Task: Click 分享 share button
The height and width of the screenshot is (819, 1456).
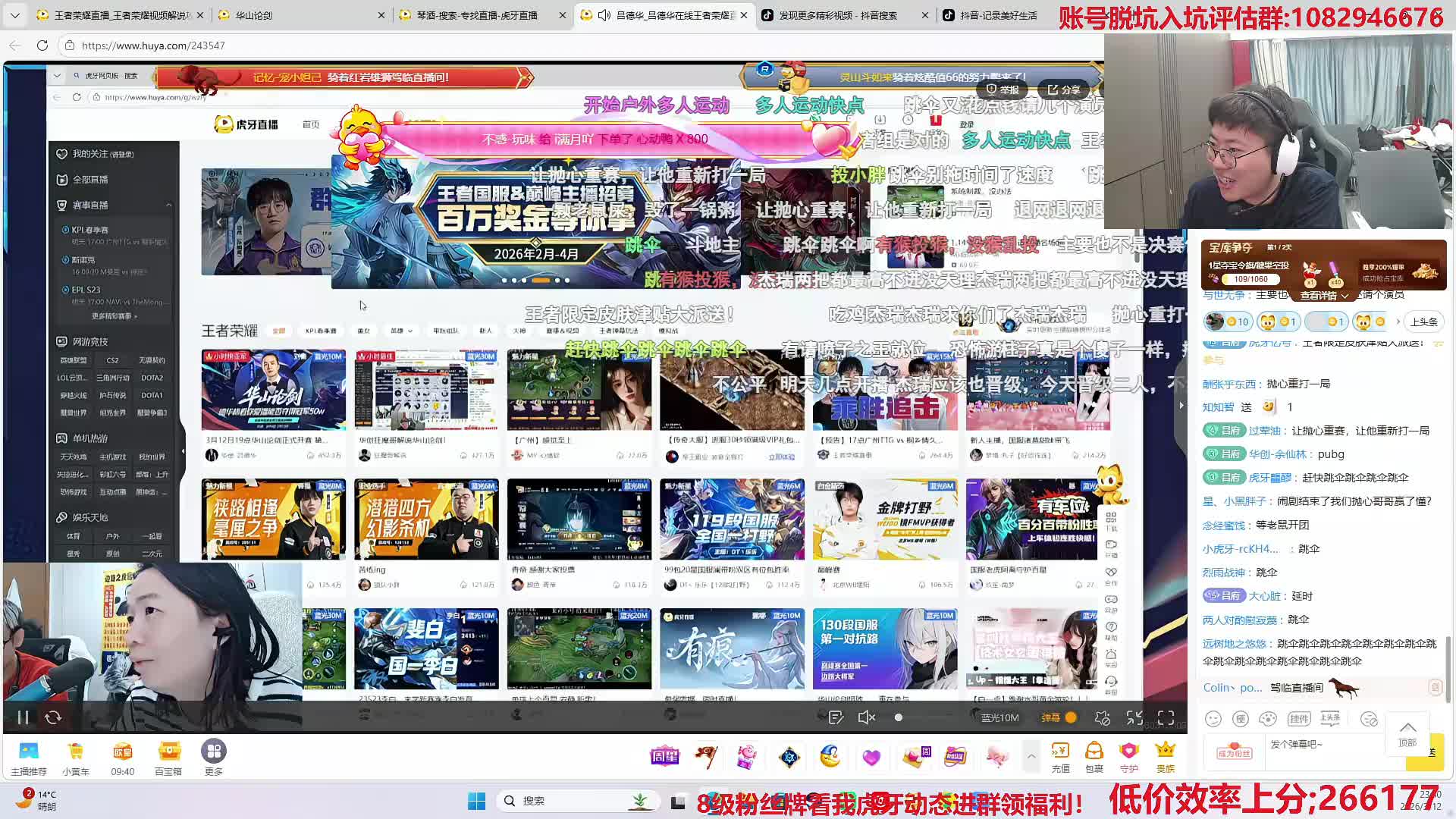Action: [1063, 89]
